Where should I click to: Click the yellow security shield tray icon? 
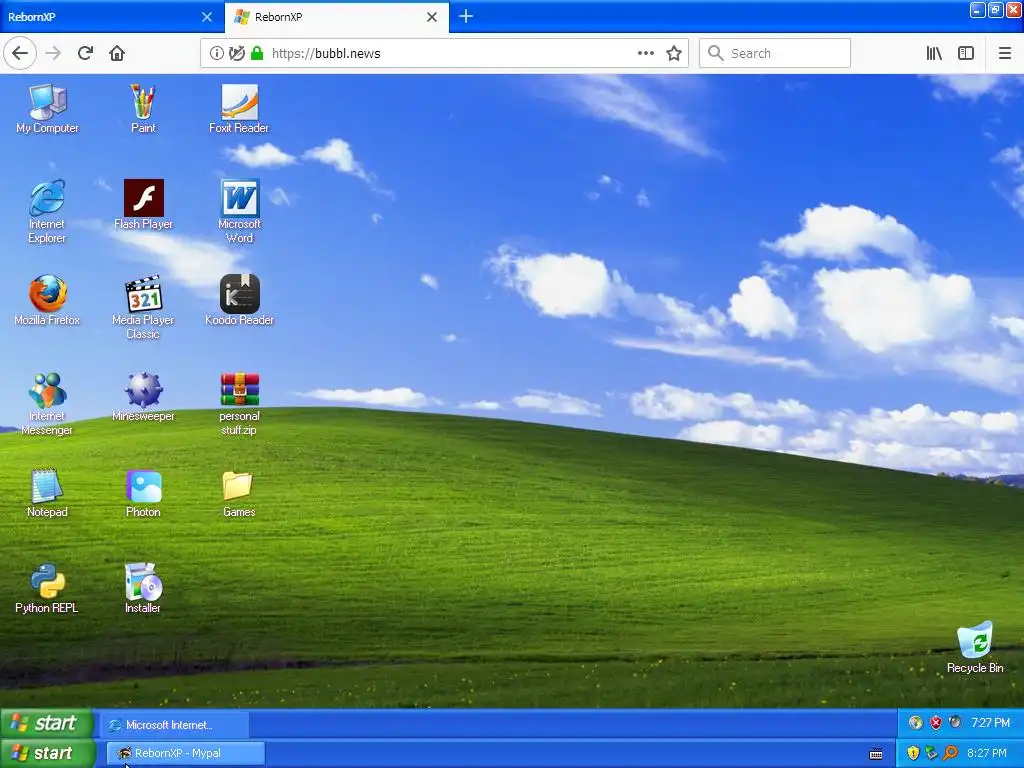913,753
